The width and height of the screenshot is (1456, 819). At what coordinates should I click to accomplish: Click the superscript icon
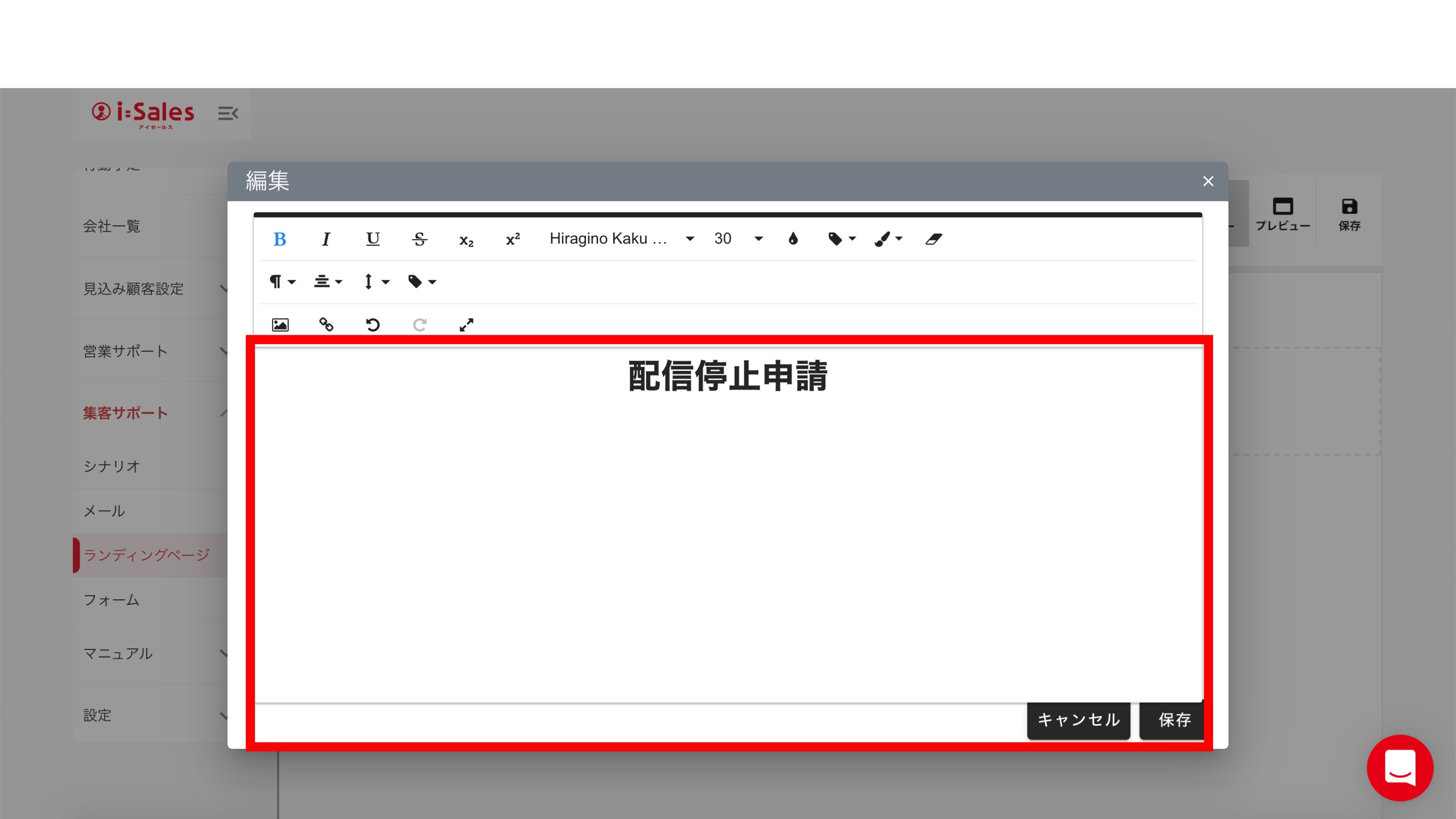point(513,239)
